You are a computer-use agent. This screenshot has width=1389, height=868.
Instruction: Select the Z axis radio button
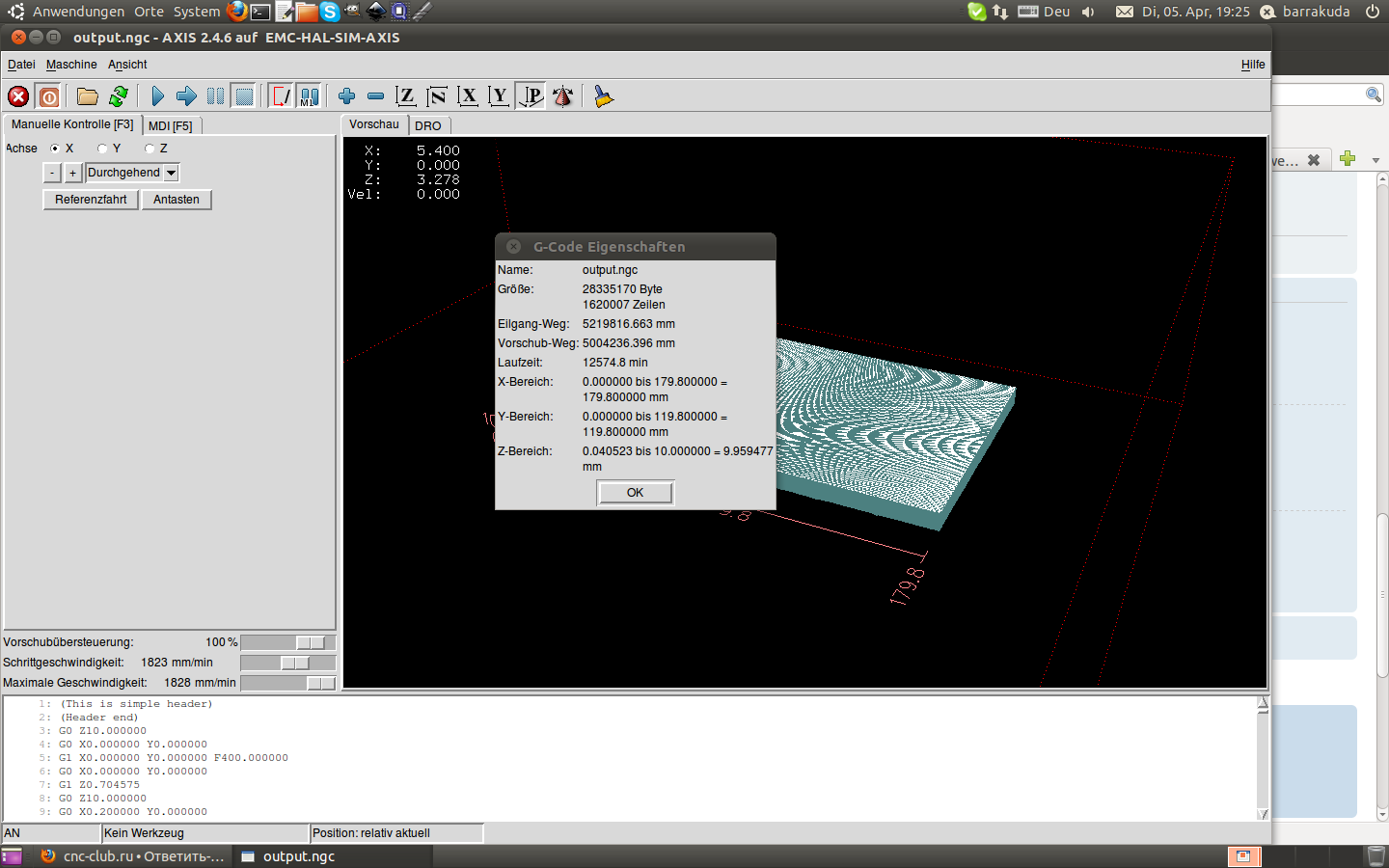tap(150, 149)
